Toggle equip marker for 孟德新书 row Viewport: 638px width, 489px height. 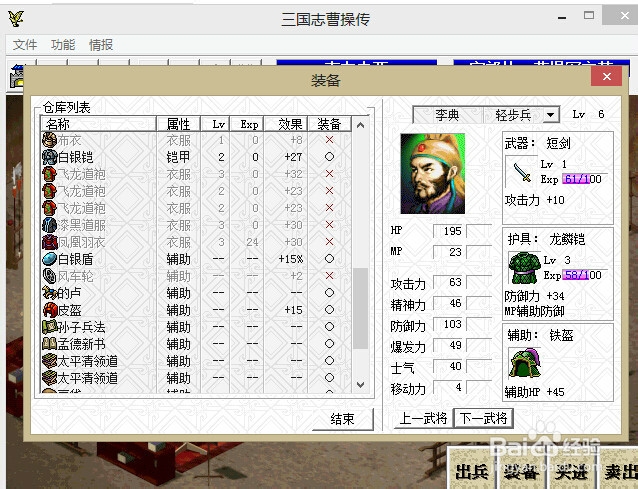click(329, 344)
